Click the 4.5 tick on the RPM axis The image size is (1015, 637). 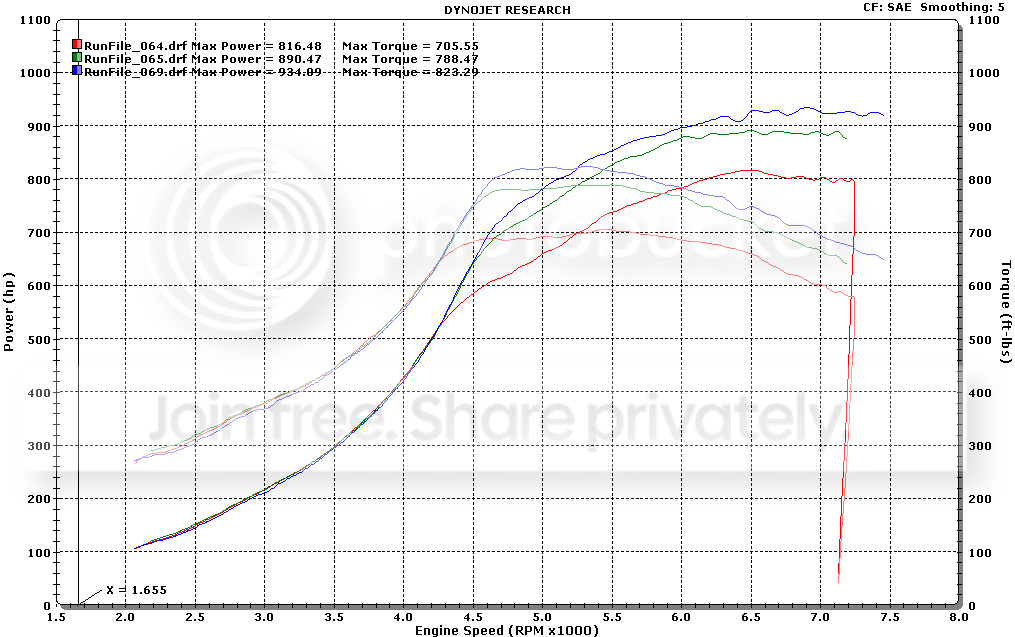click(473, 617)
